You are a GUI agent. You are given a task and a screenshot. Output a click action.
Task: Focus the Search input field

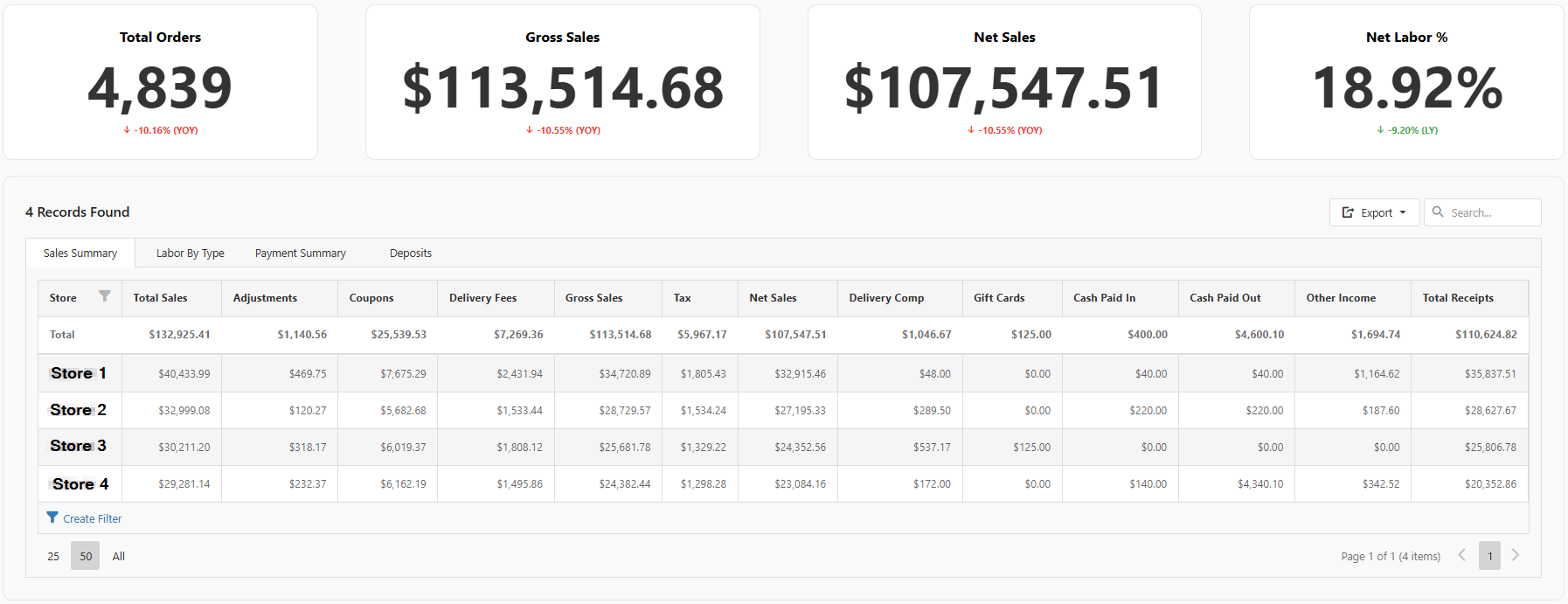coord(1482,212)
